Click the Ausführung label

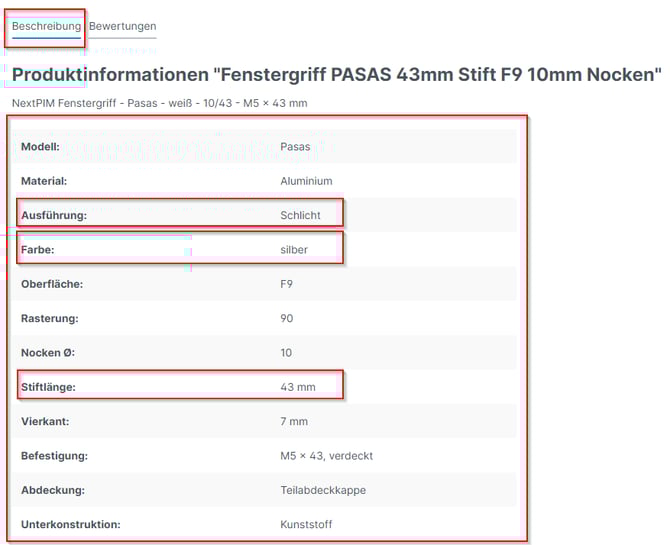[x=54, y=215]
